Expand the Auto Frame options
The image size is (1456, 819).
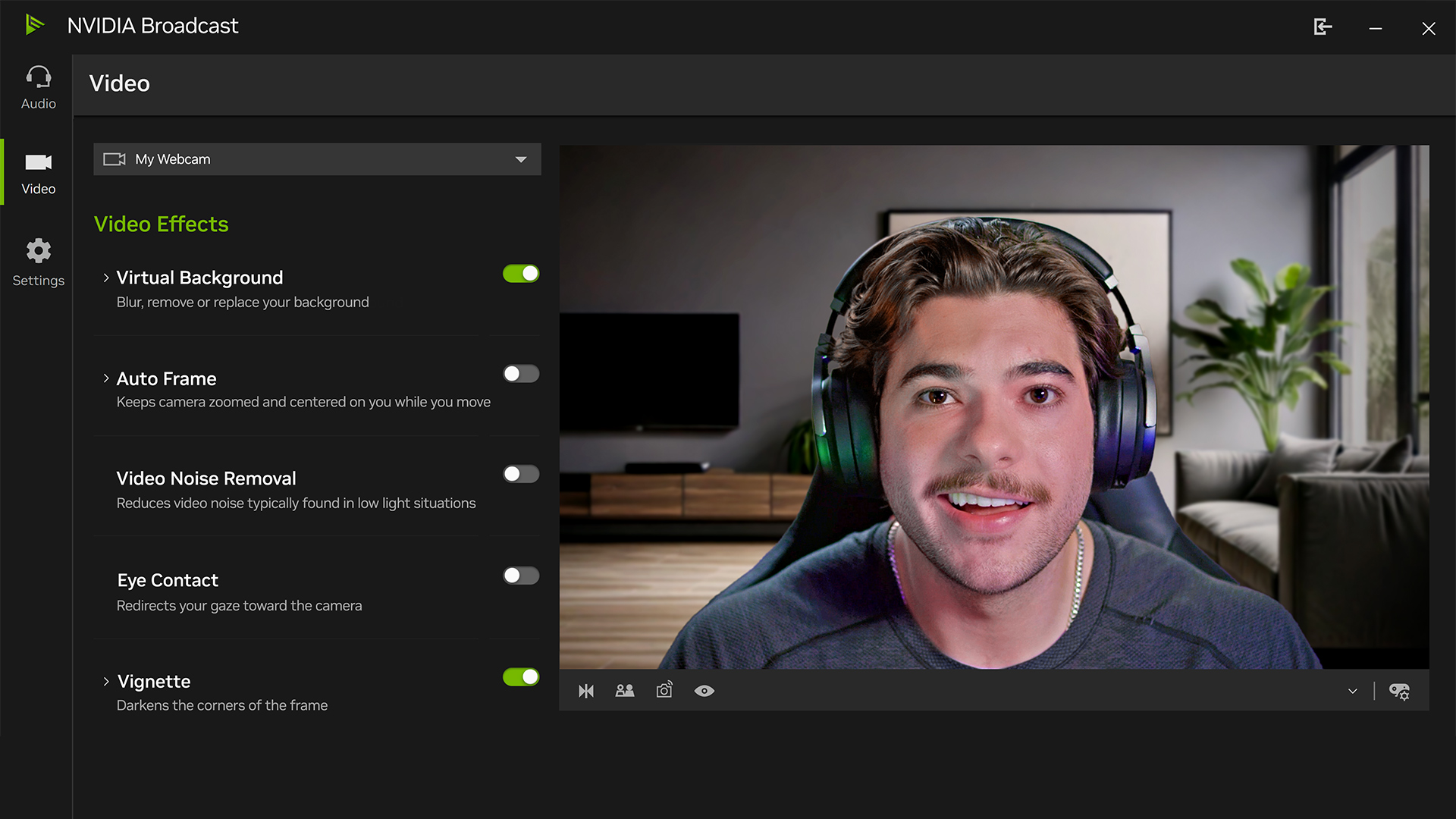pos(105,378)
